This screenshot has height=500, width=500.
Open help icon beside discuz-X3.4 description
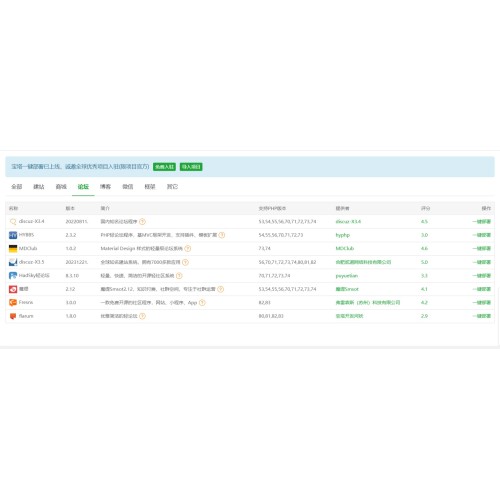(142, 222)
